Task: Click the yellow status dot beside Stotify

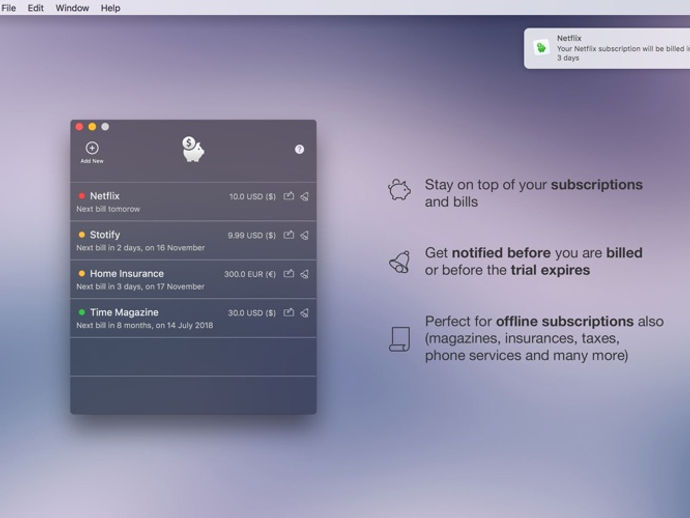Action: [81, 235]
